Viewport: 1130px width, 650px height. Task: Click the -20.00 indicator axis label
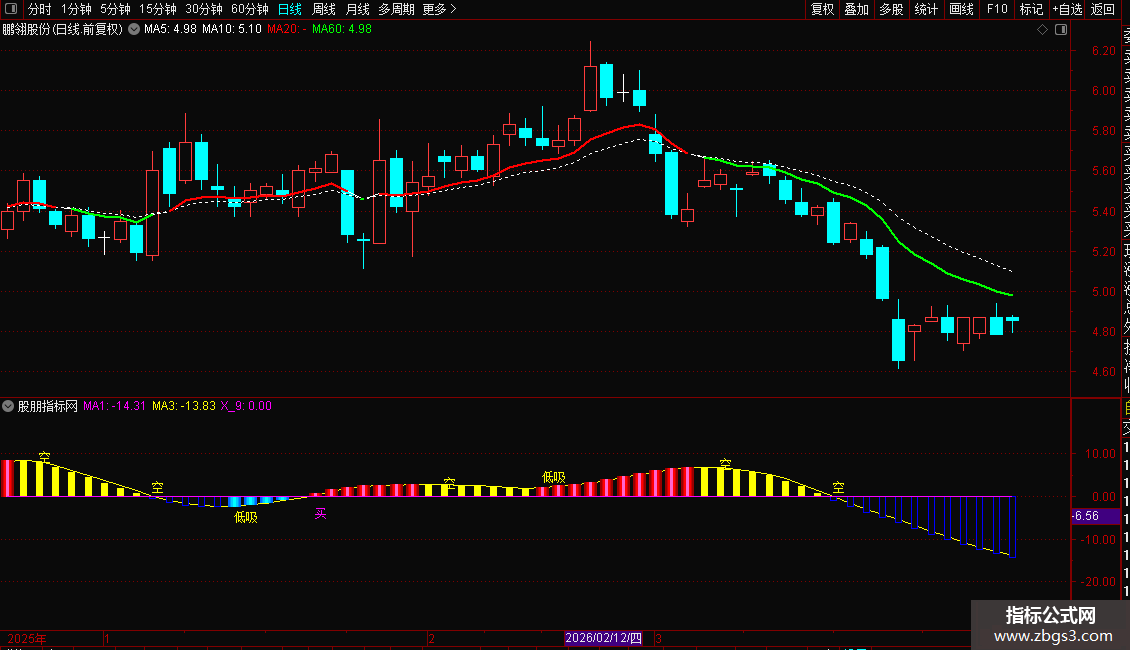[1098, 582]
